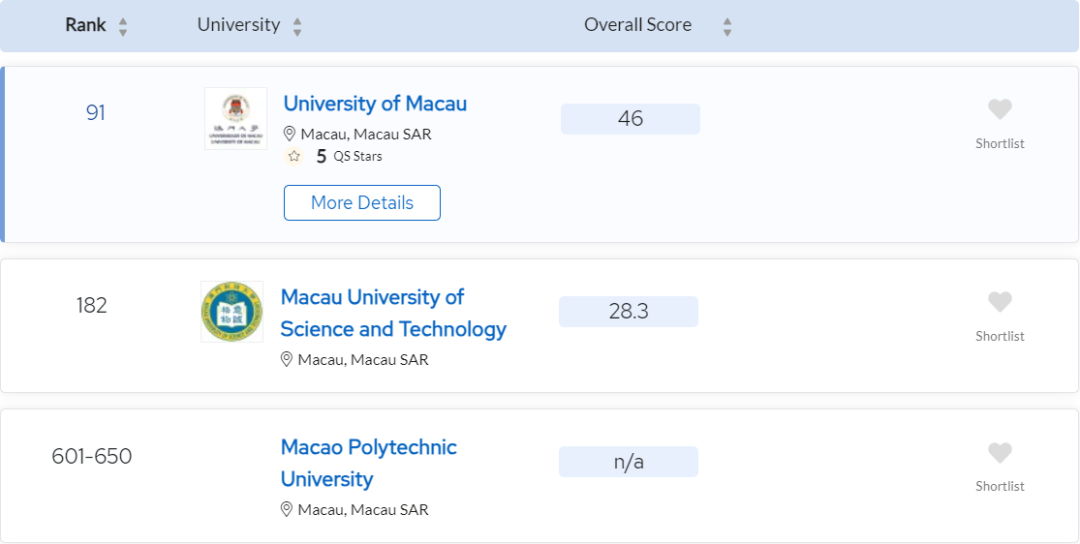Open More Details for University of Macau
1080x544 pixels.
tap(362, 202)
